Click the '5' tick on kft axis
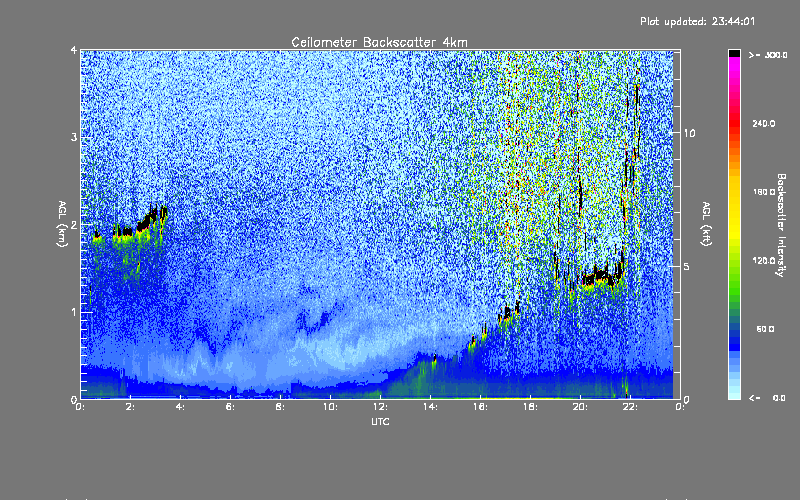Image resolution: width=800 pixels, height=500 pixels. click(687, 266)
